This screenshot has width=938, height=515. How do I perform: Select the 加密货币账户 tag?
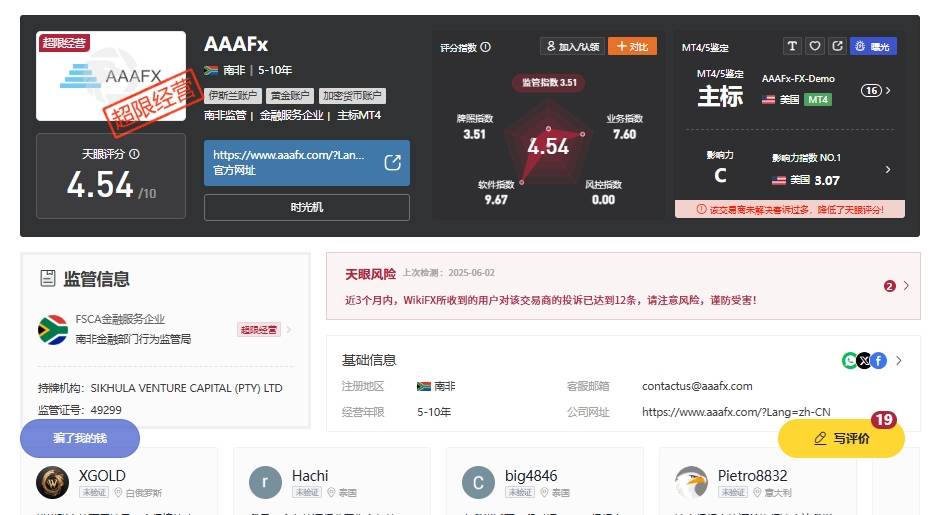[352, 96]
